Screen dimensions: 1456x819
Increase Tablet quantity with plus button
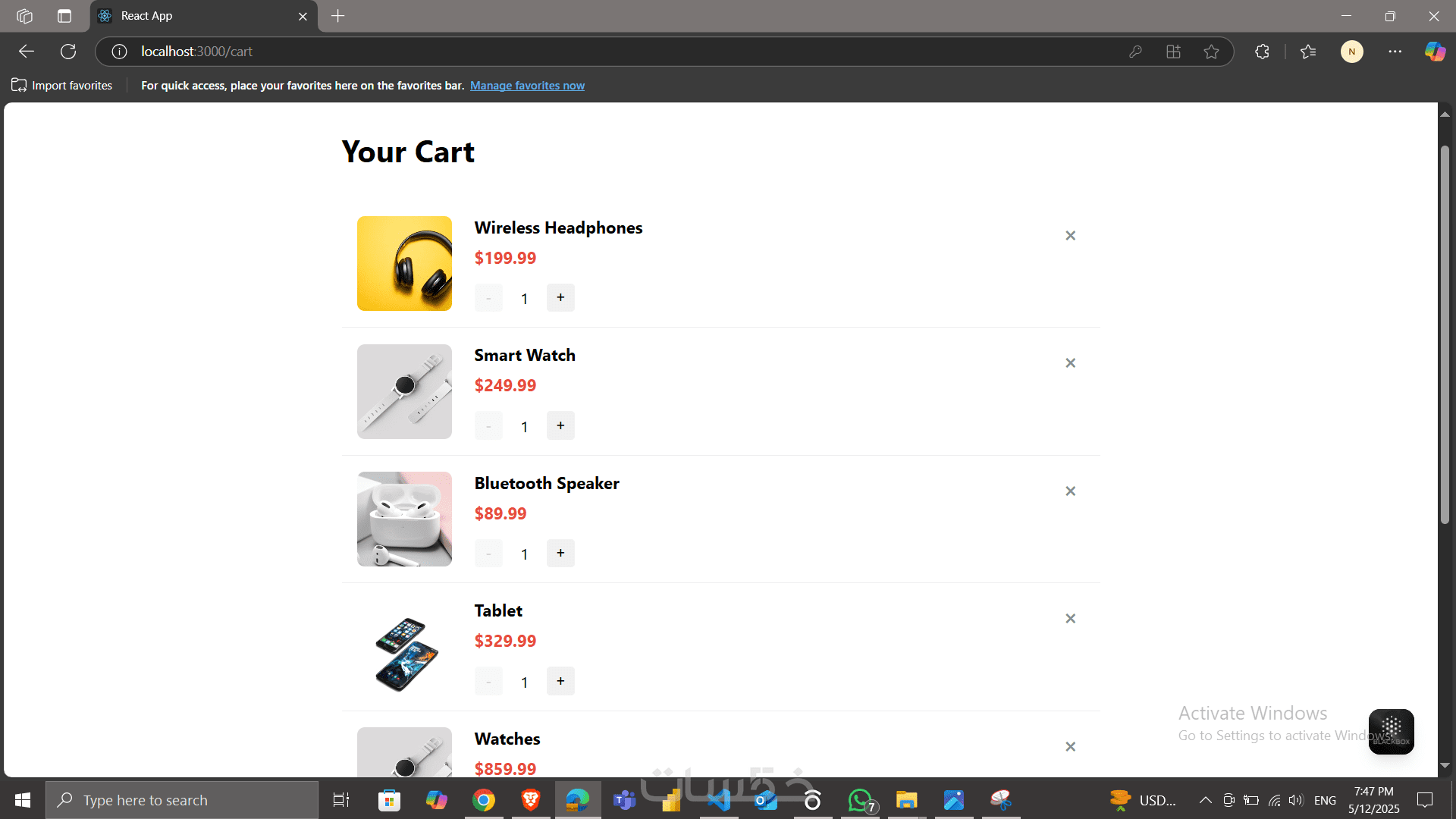560,681
